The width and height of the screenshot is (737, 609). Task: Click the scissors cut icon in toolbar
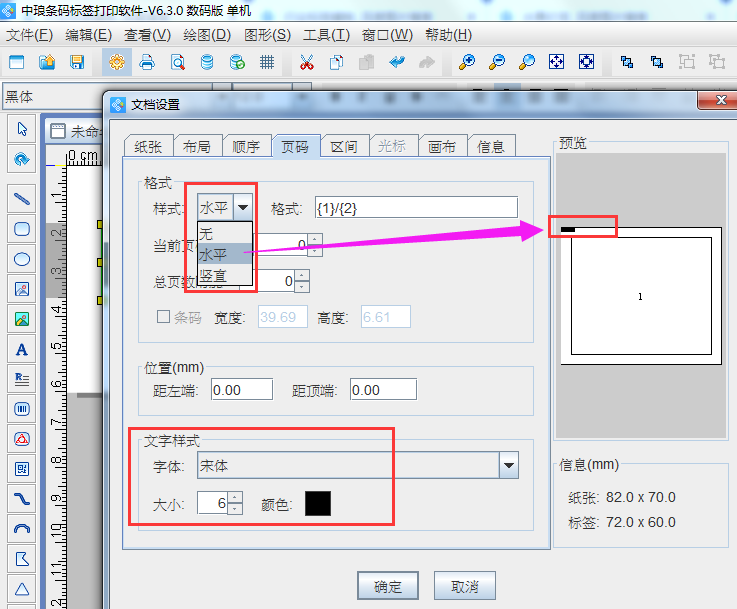pos(307,62)
